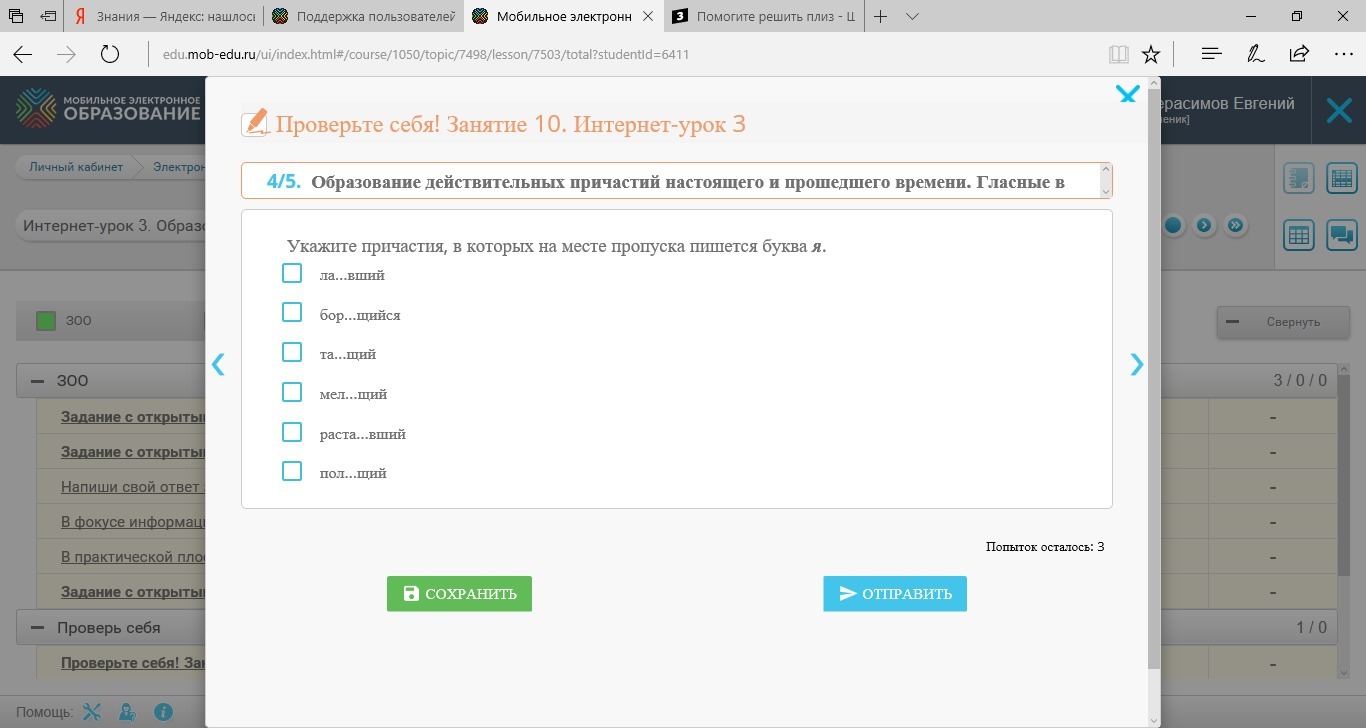Close the course with the large header X
The image size is (1366, 728).
click(x=1339, y=110)
